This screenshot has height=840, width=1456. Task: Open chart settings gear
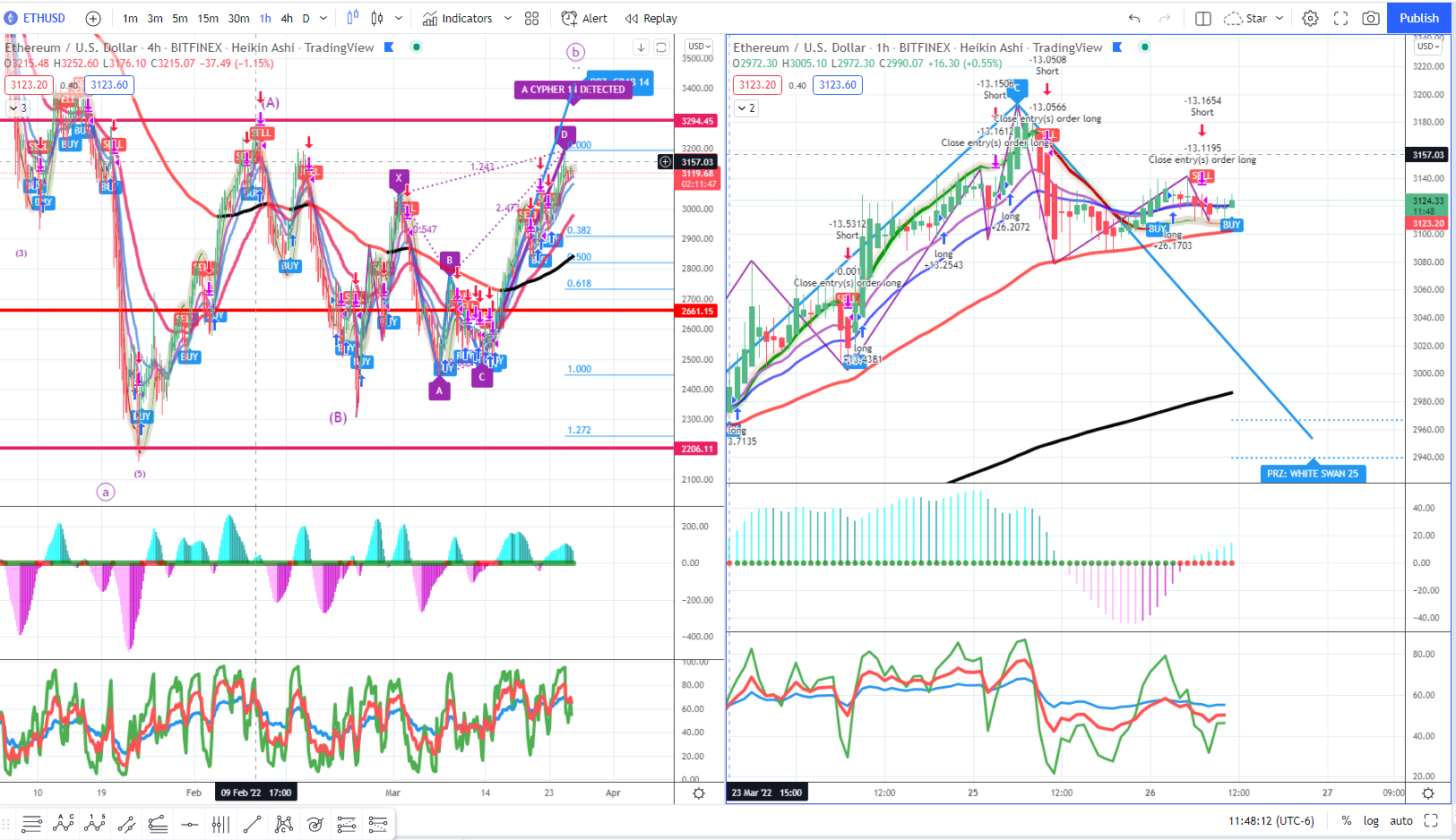[x=1310, y=18]
